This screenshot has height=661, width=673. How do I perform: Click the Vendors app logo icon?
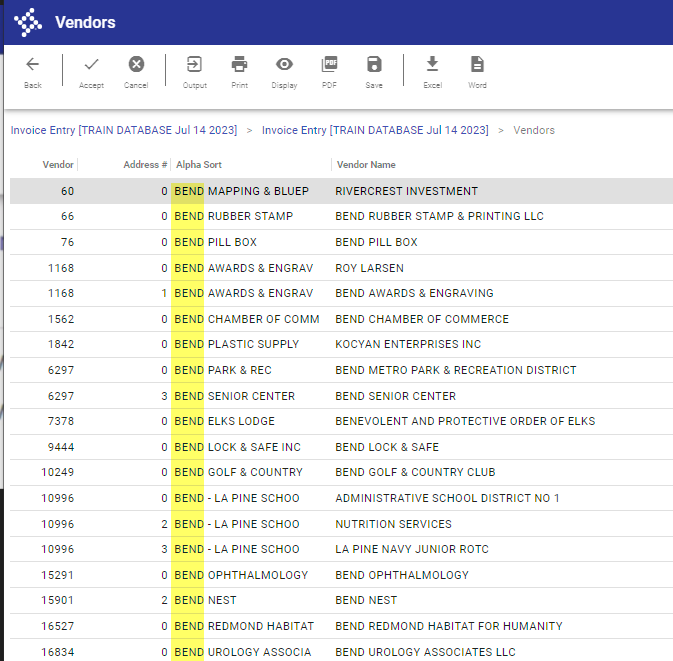pos(27,22)
